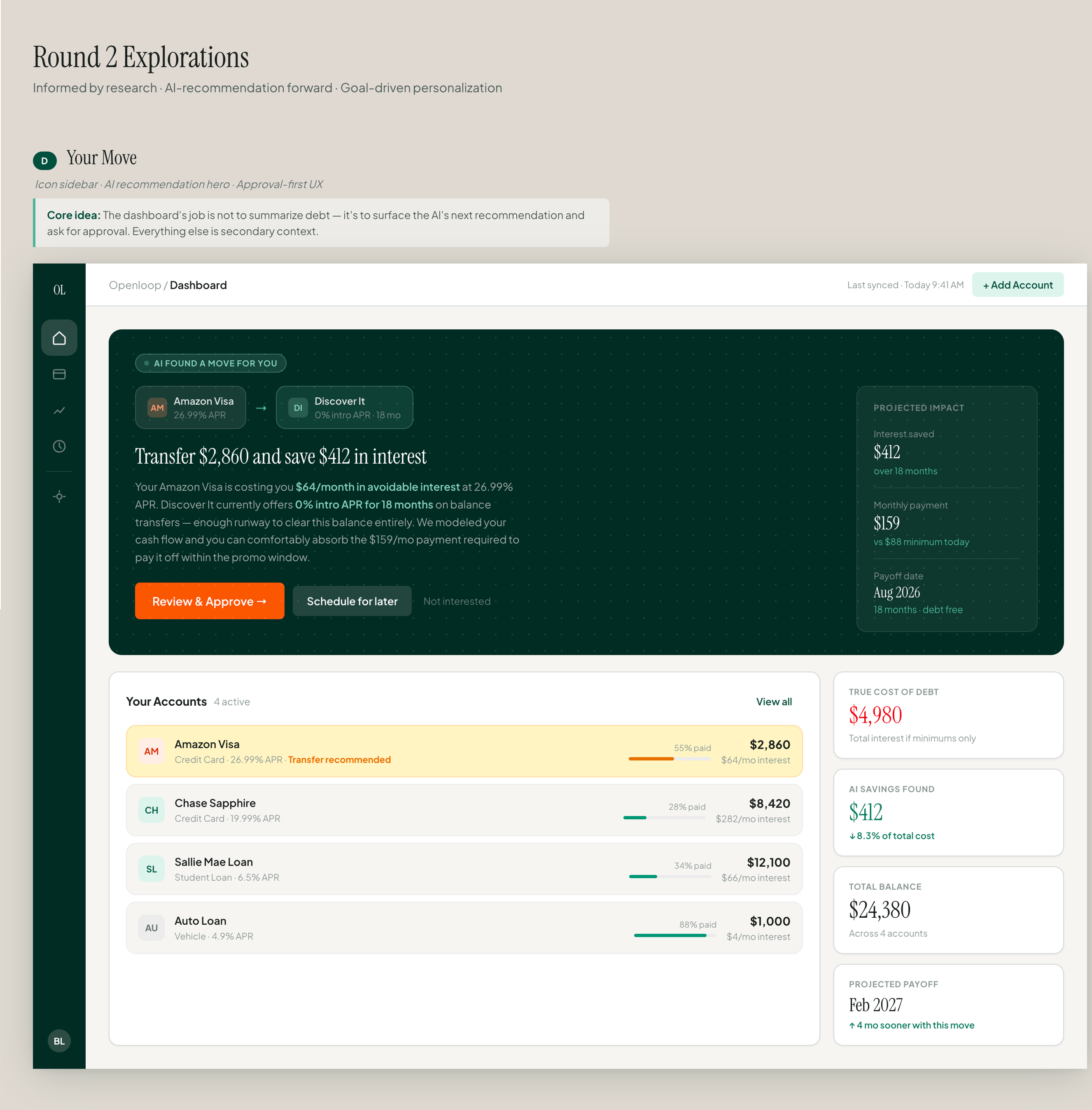
Task: Open the Home icon in sidebar
Action: tap(59, 338)
